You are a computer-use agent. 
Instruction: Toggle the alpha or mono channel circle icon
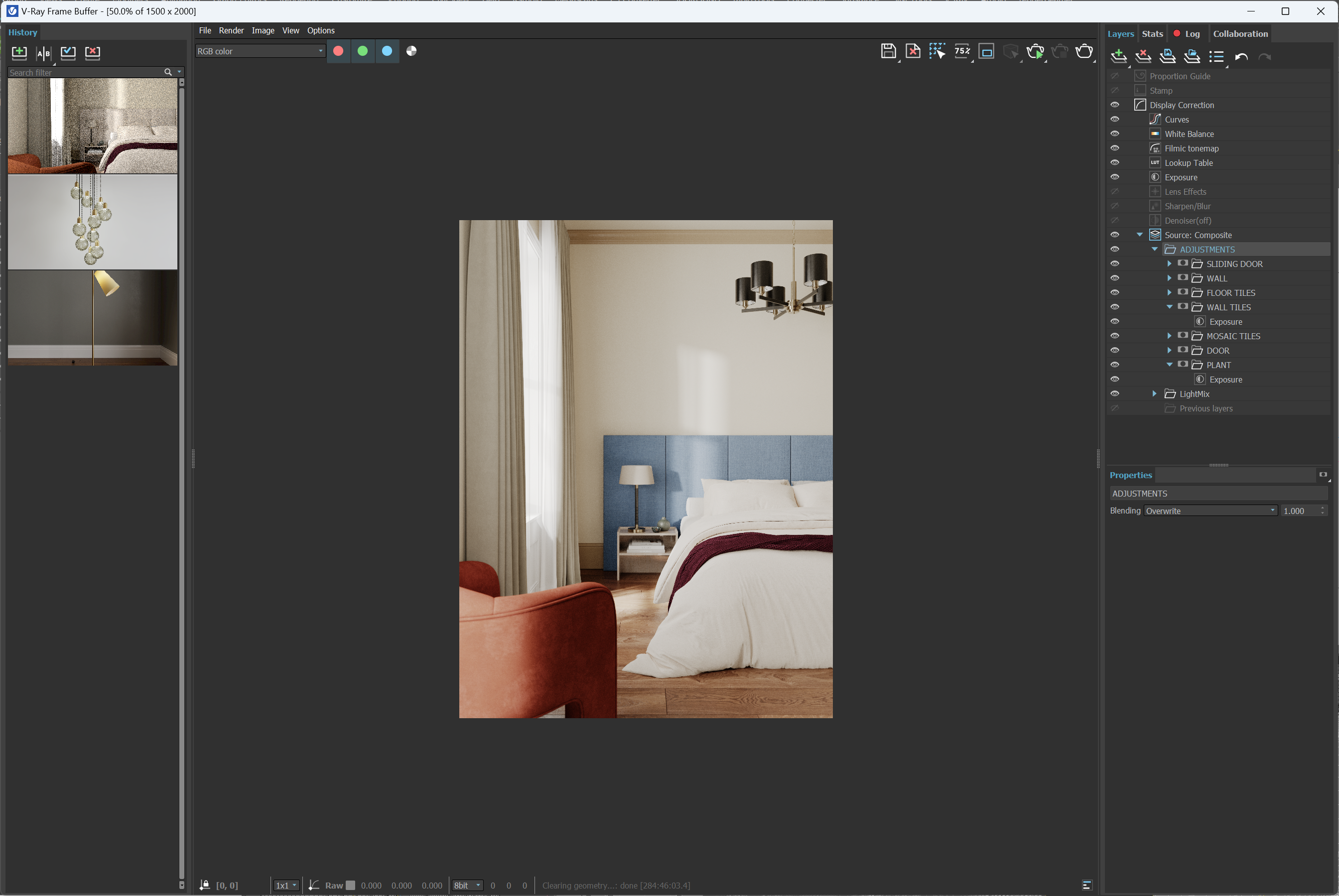coord(411,51)
